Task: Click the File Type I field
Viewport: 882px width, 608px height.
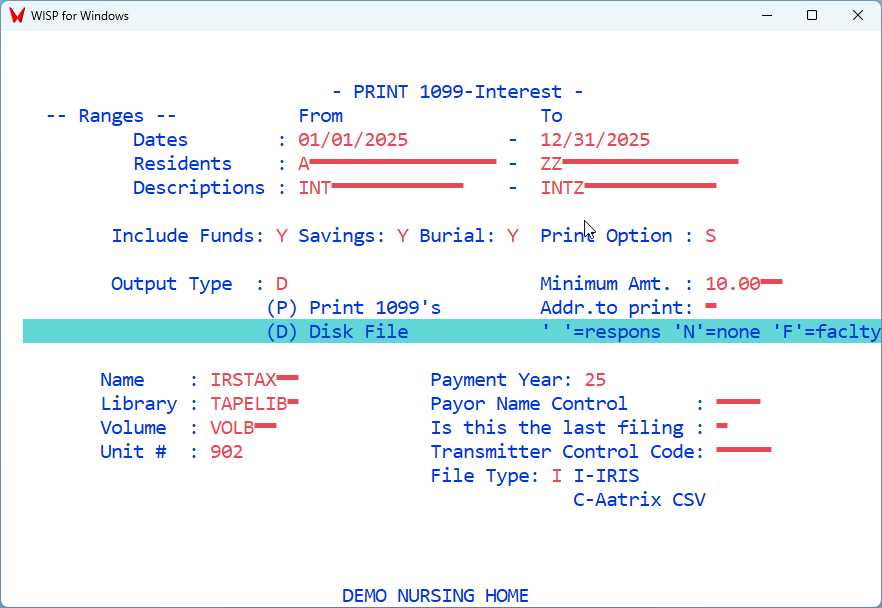Action: click(x=557, y=476)
